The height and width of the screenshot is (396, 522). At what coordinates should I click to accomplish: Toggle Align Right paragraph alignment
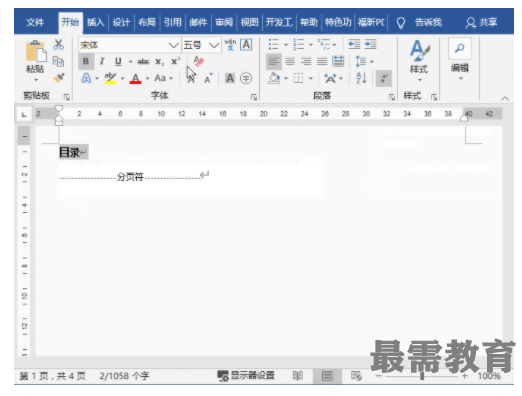(x=306, y=61)
